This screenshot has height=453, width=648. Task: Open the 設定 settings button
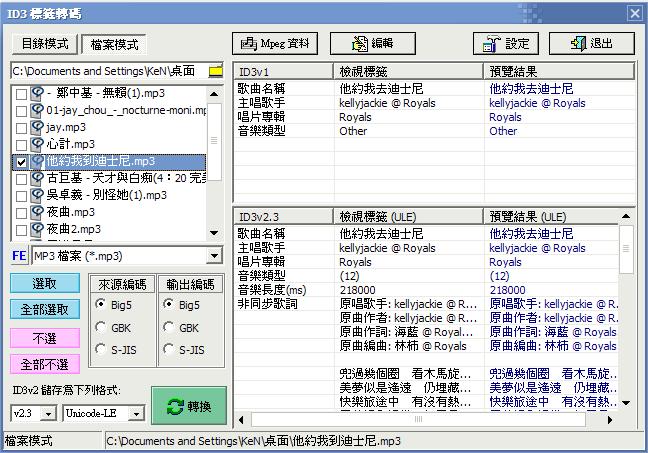pyautogui.click(x=506, y=44)
